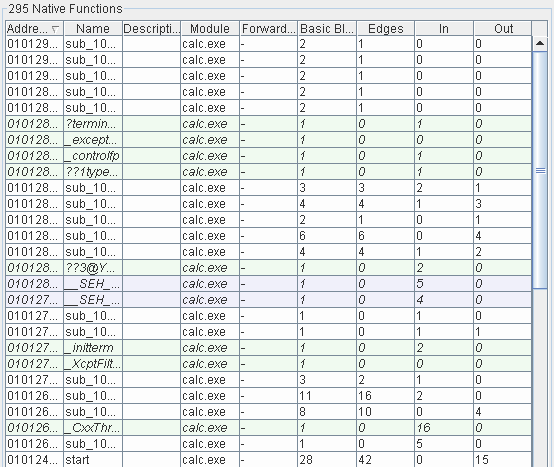Select the ??1type... function row
554x467 pixels.
[269, 172]
